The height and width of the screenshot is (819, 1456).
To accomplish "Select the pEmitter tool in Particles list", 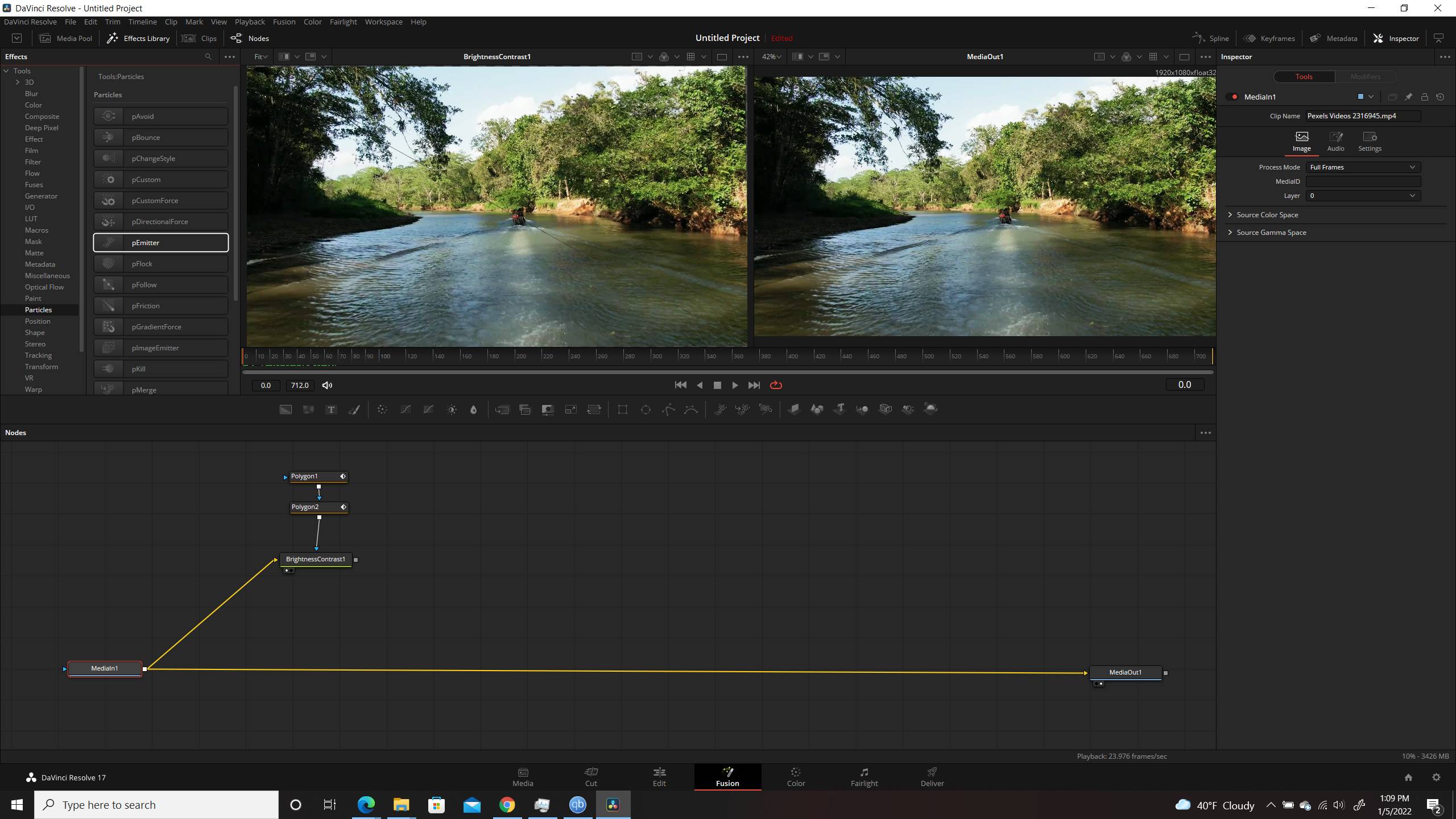I will tap(161, 243).
